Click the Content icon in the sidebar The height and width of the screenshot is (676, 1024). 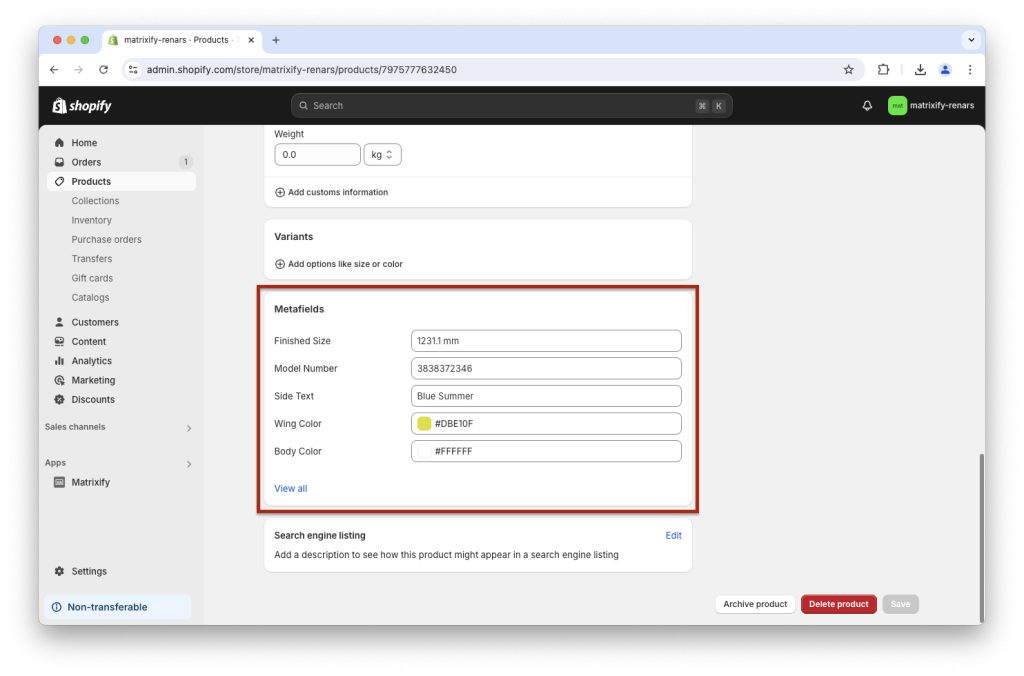(60, 341)
